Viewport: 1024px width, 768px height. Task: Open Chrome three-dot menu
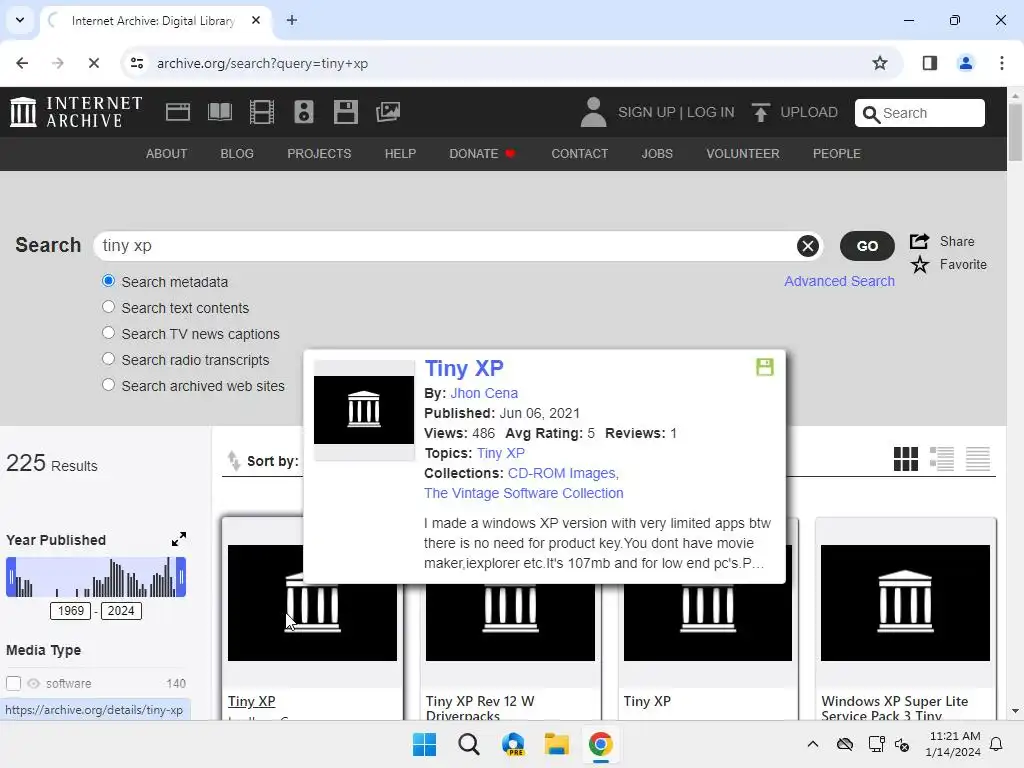1001,63
